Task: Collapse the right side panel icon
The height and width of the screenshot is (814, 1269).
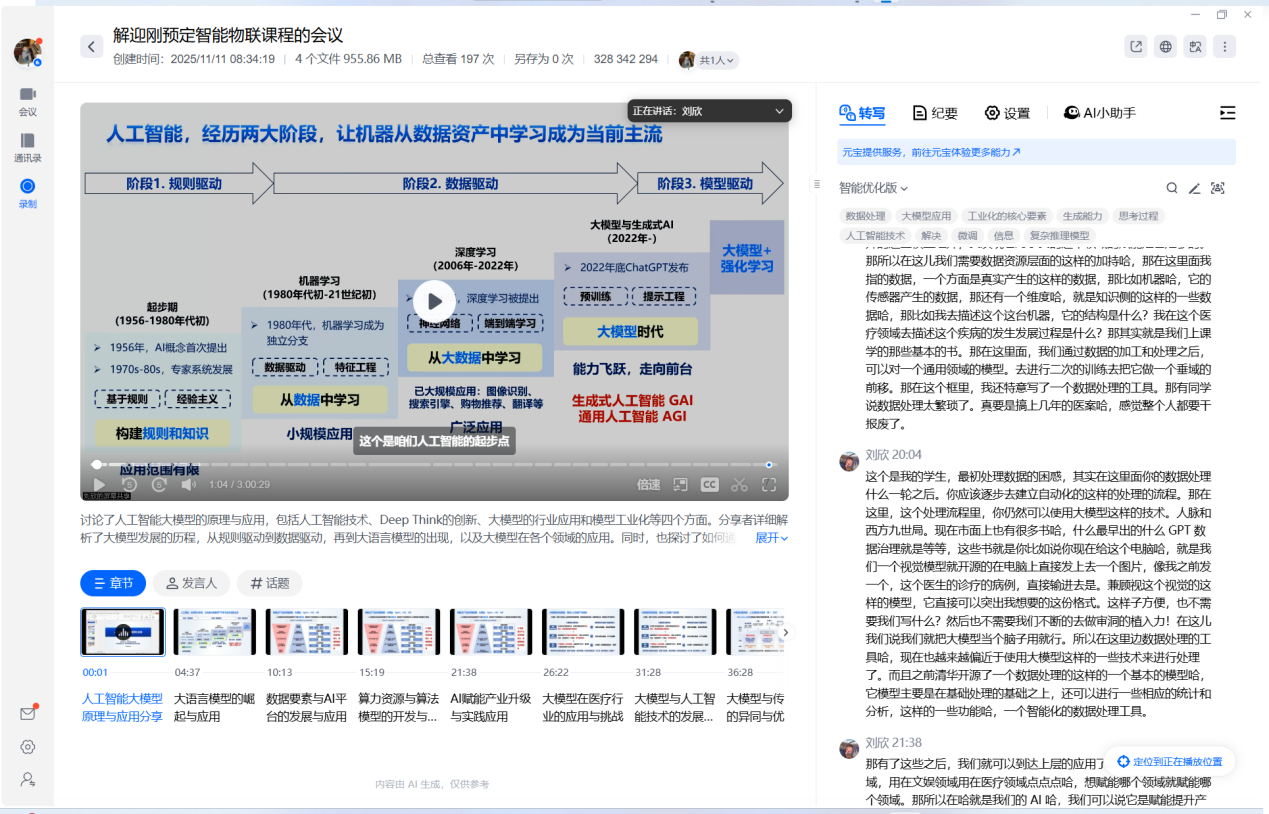Action: [x=1228, y=113]
